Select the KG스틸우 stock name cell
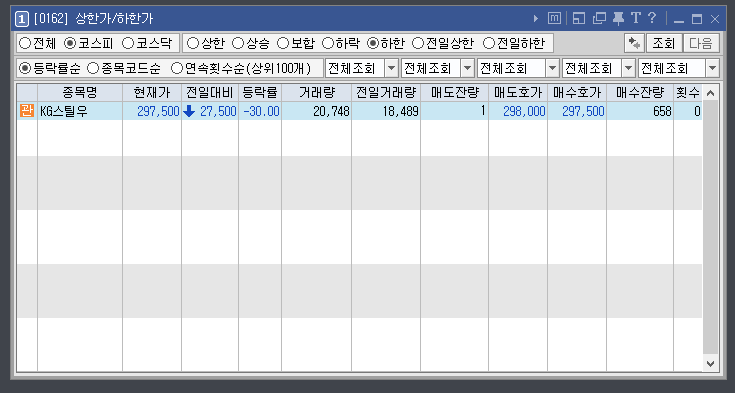The width and height of the screenshot is (735, 393). coord(80,111)
